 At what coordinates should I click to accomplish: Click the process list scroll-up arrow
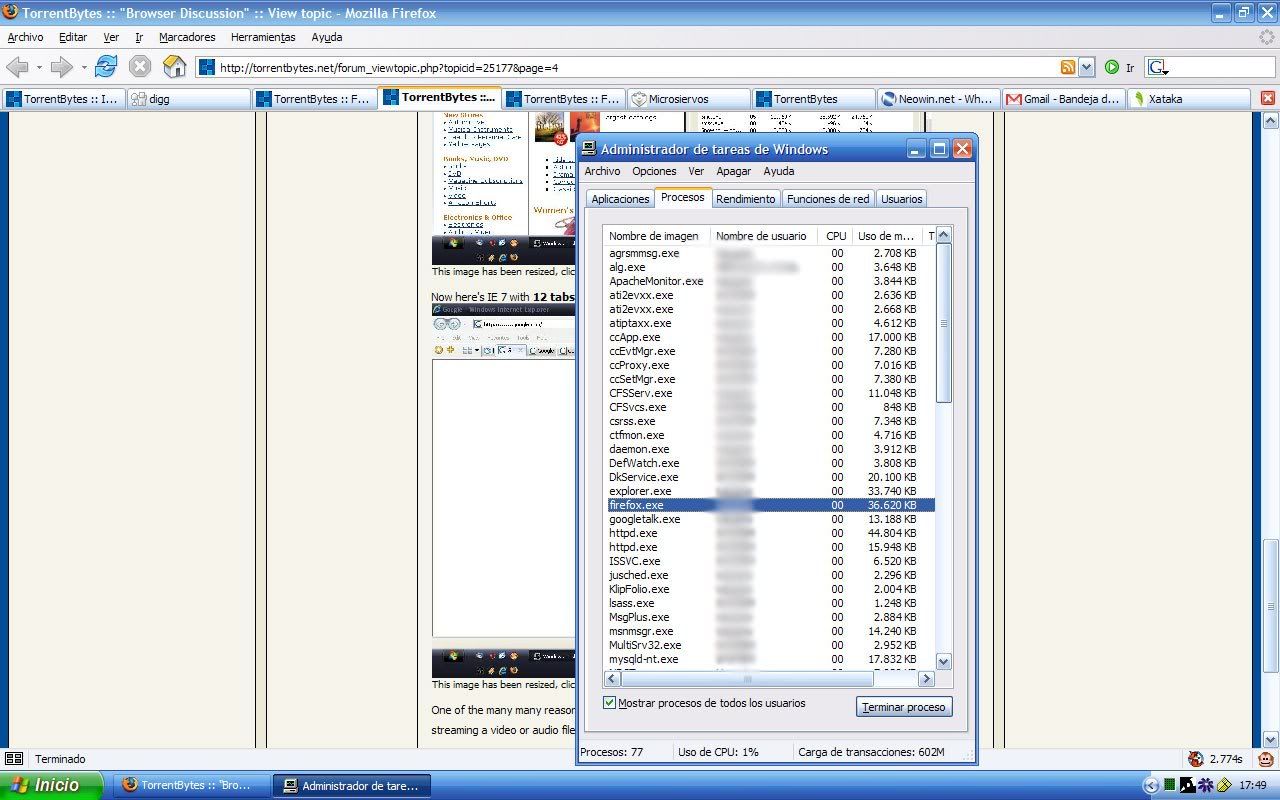943,235
